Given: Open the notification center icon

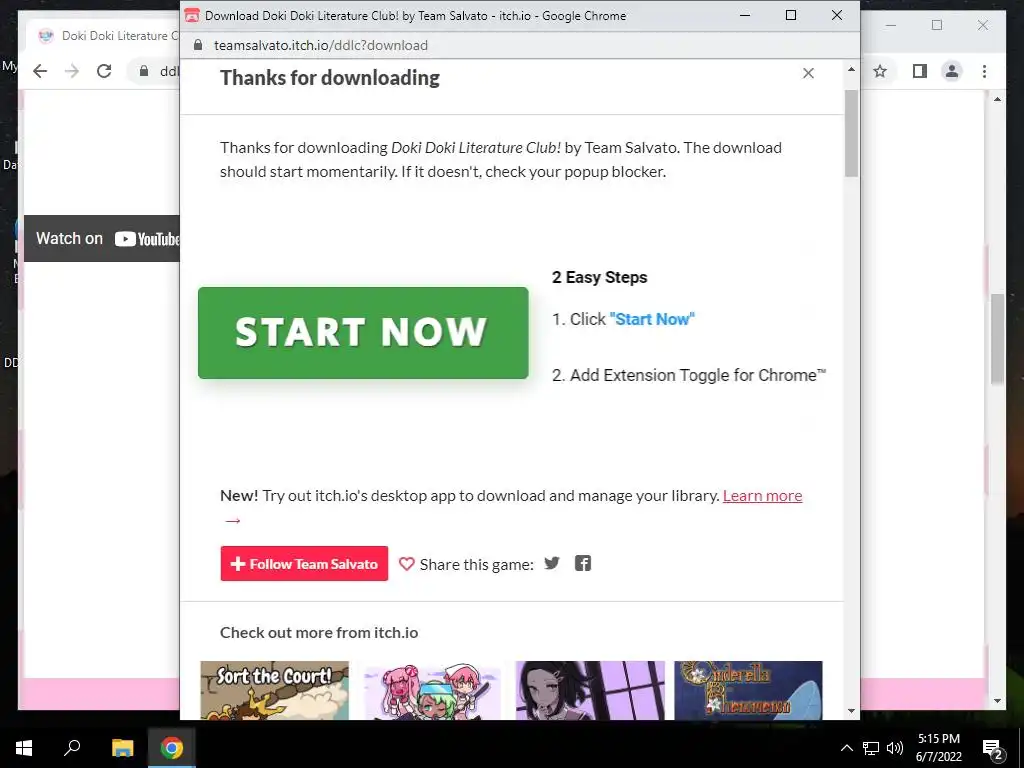Looking at the screenshot, I should pos(993,749).
